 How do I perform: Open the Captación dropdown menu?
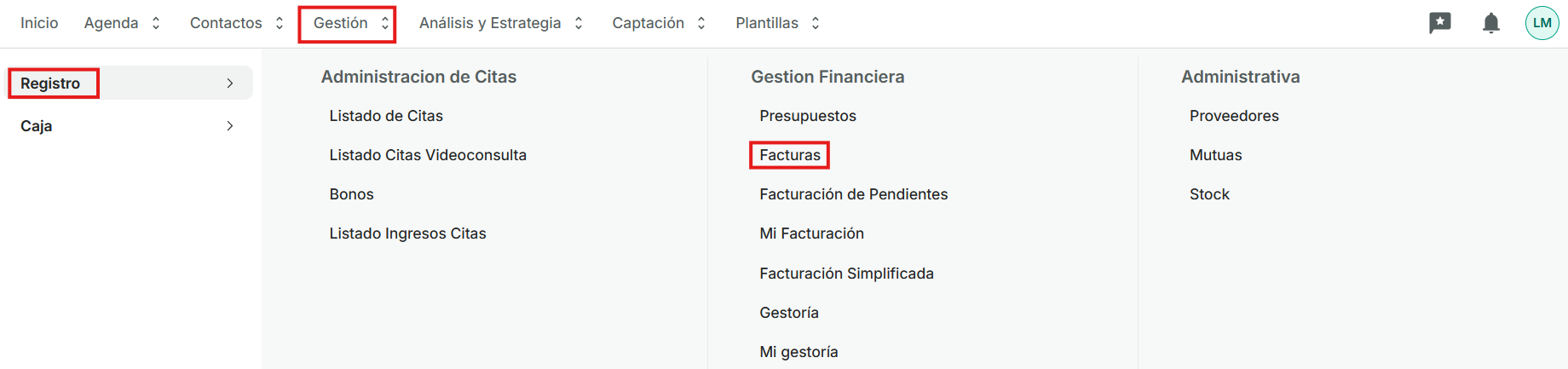[x=659, y=23]
